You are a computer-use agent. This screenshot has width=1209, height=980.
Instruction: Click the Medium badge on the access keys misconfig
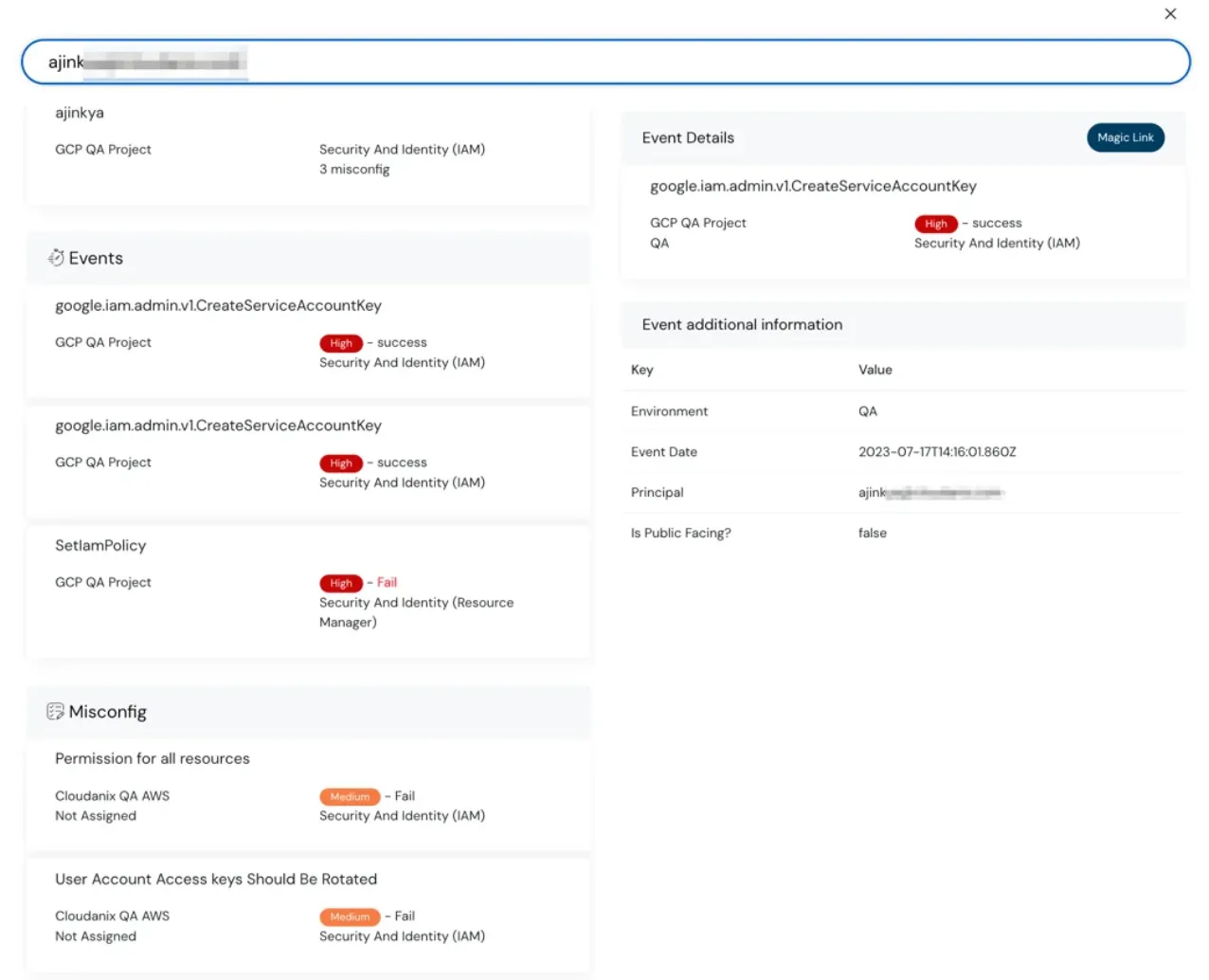click(x=350, y=916)
